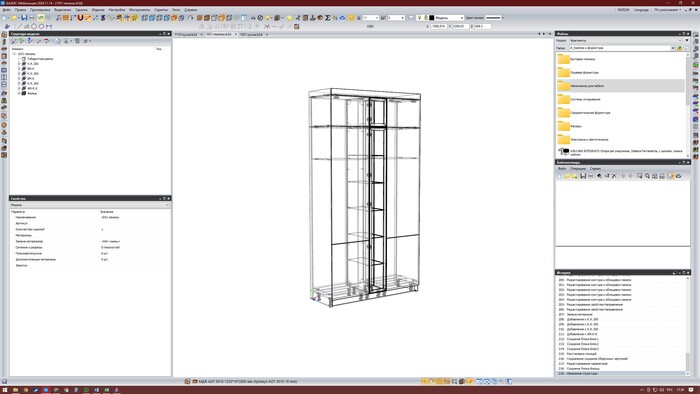Click the Undo arrow in the main toolbar
Screen dimensions: 700x394
click(x=41, y=18)
